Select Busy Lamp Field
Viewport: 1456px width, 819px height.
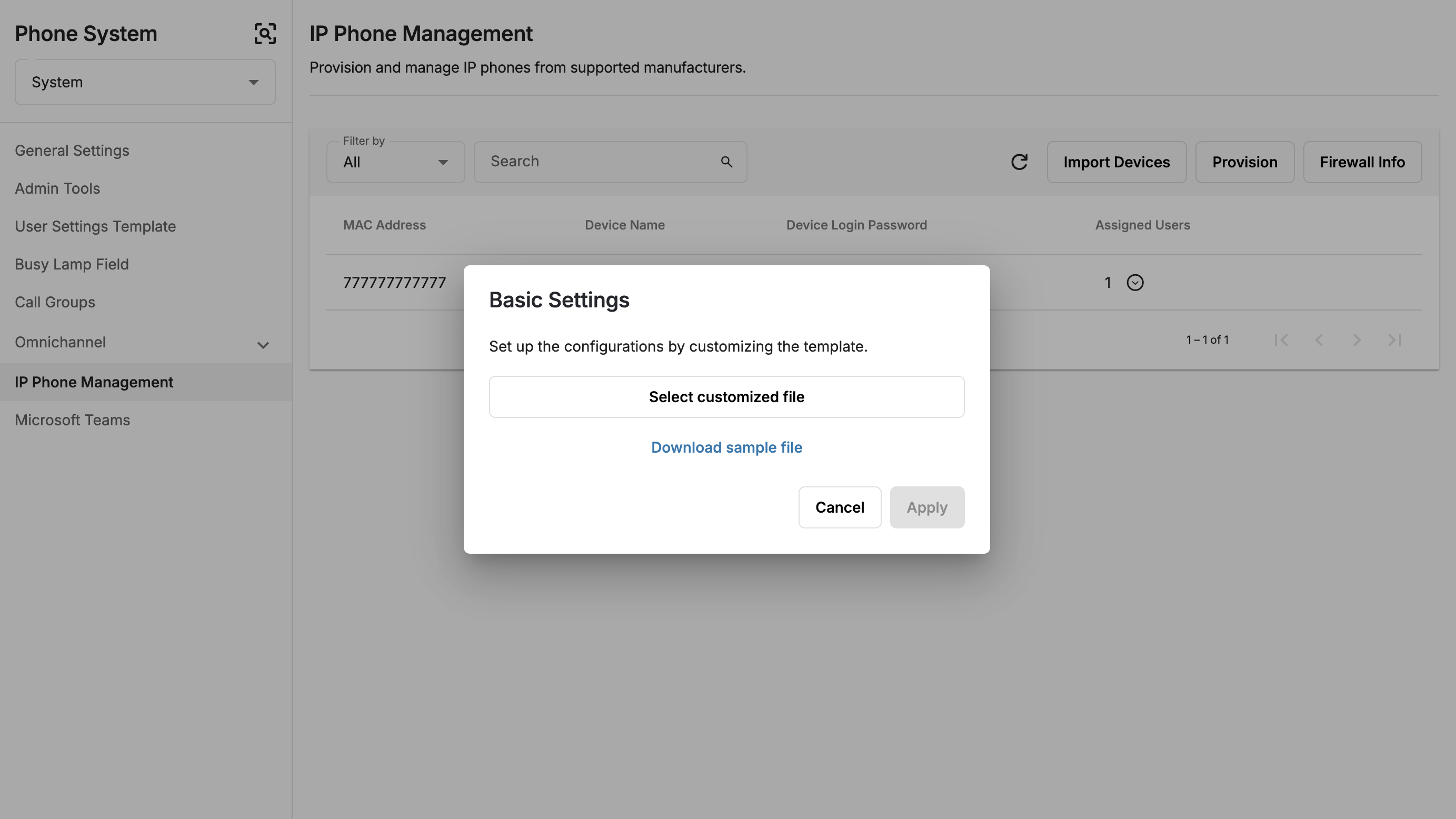[x=72, y=264]
